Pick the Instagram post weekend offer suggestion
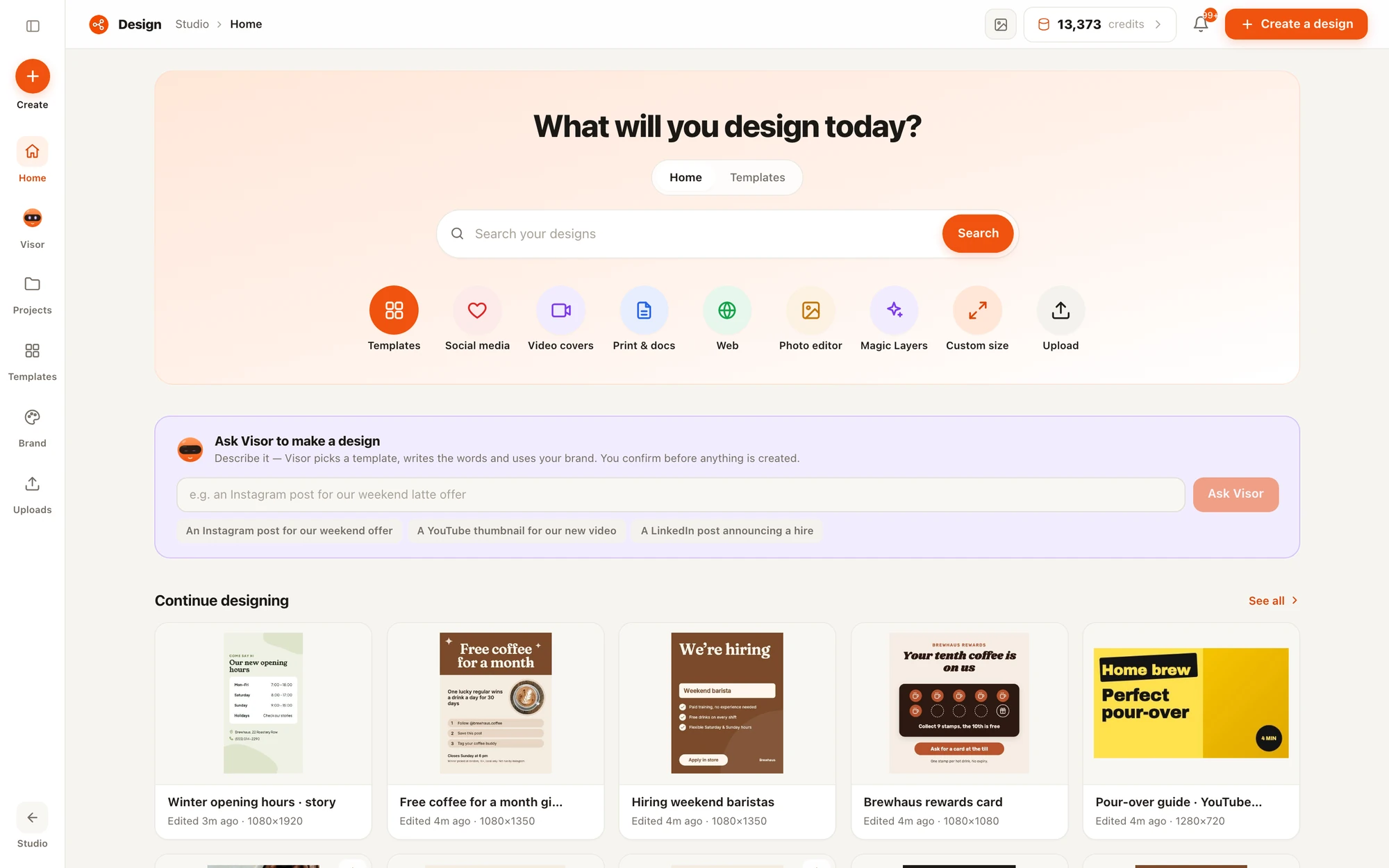Image resolution: width=1389 pixels, height=868 pixels. [289, 531]
